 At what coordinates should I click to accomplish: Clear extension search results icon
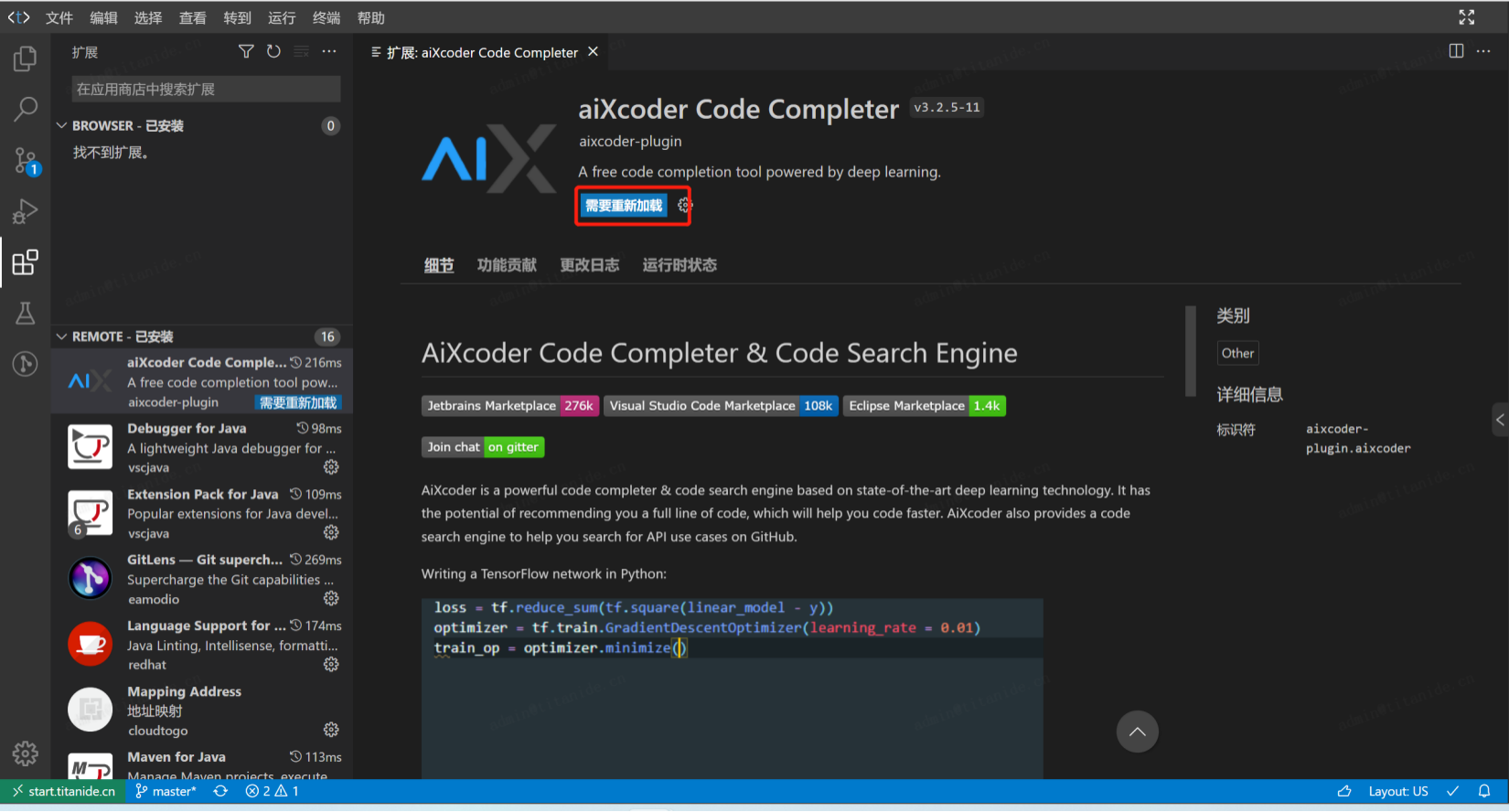[301, 51]
